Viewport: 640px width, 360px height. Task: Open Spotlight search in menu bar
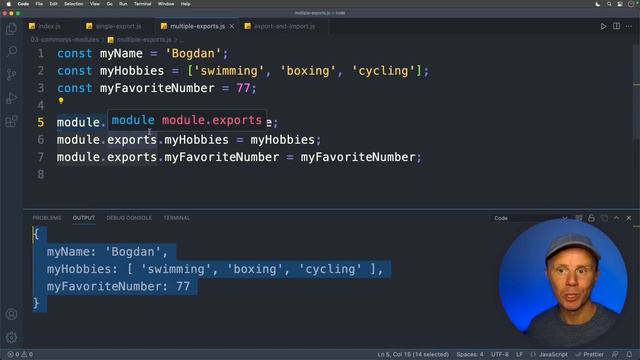click(609, 4)
